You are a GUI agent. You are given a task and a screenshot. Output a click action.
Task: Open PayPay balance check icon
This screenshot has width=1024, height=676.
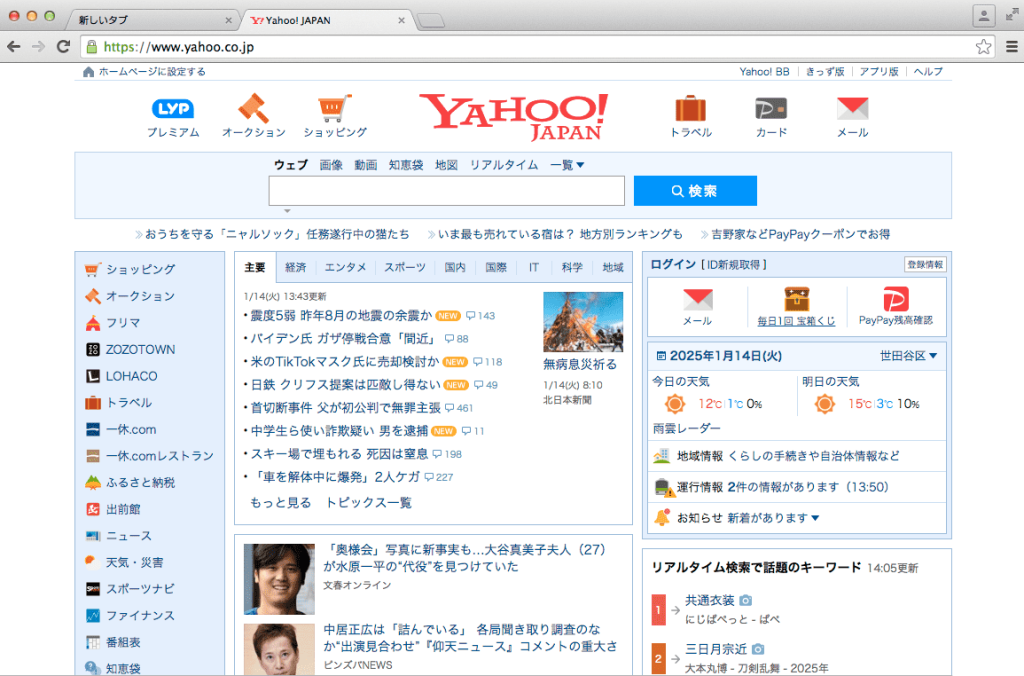click(x=895, y=299)
